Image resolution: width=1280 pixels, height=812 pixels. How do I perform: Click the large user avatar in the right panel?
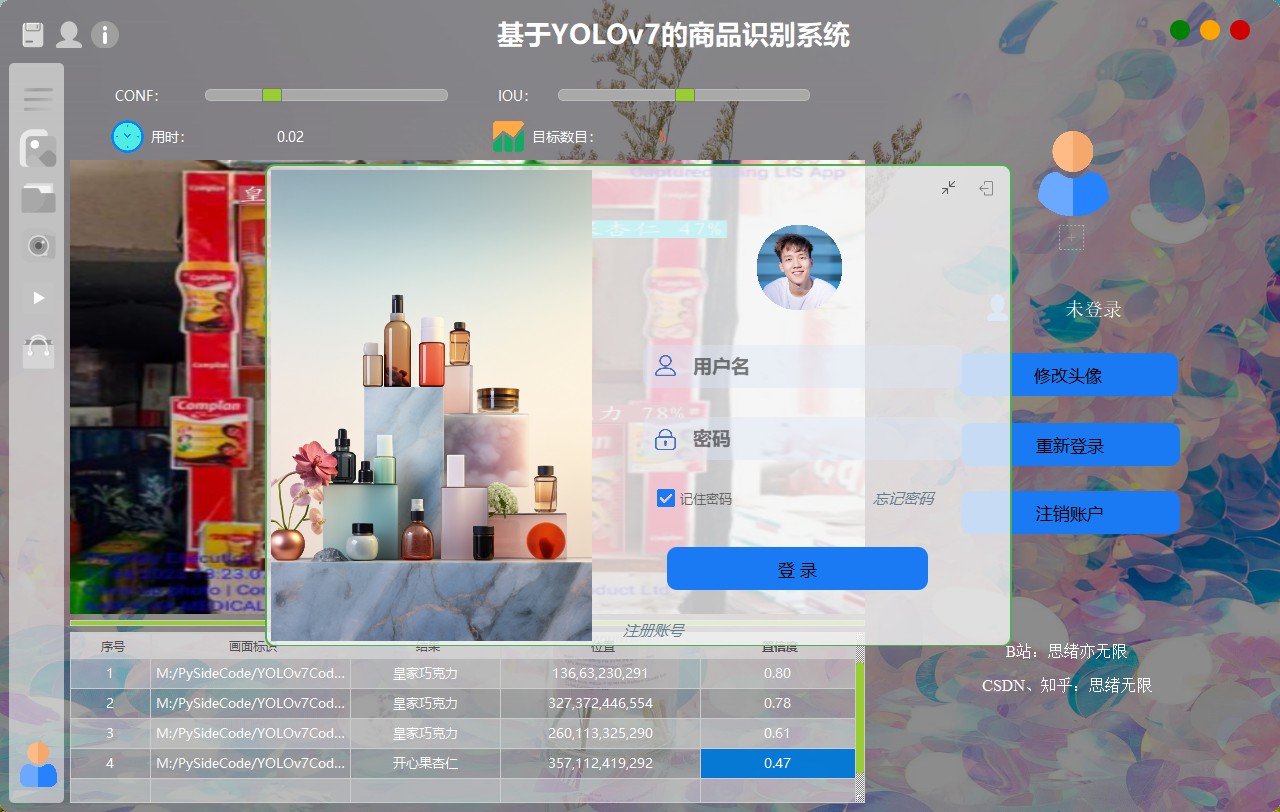tap(1072, 174)
